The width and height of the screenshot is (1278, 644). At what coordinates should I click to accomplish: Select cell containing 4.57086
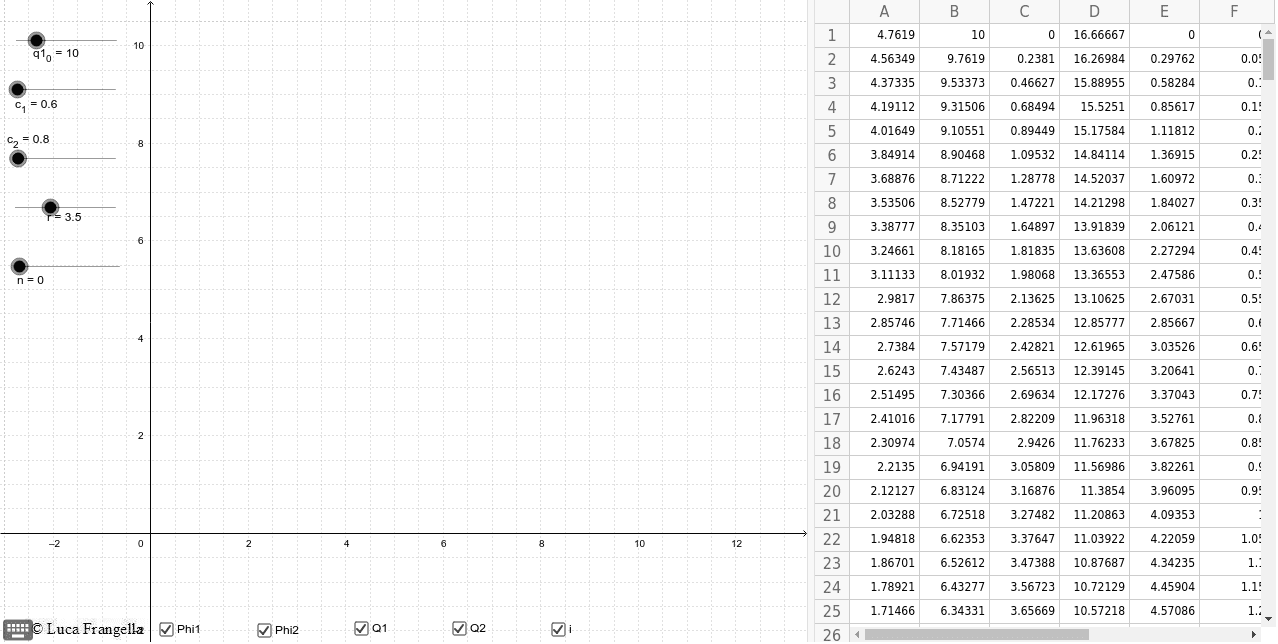click(1164, 611)
